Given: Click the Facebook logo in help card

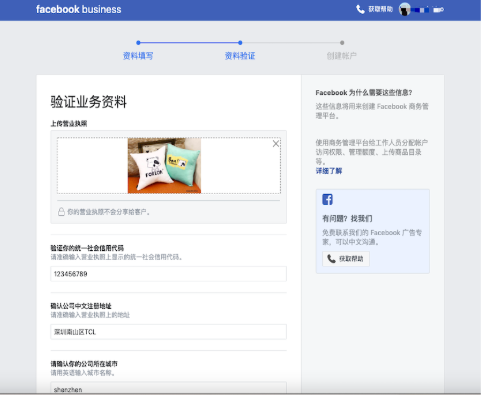Looking at the screenshot, I should click(327, 199).
